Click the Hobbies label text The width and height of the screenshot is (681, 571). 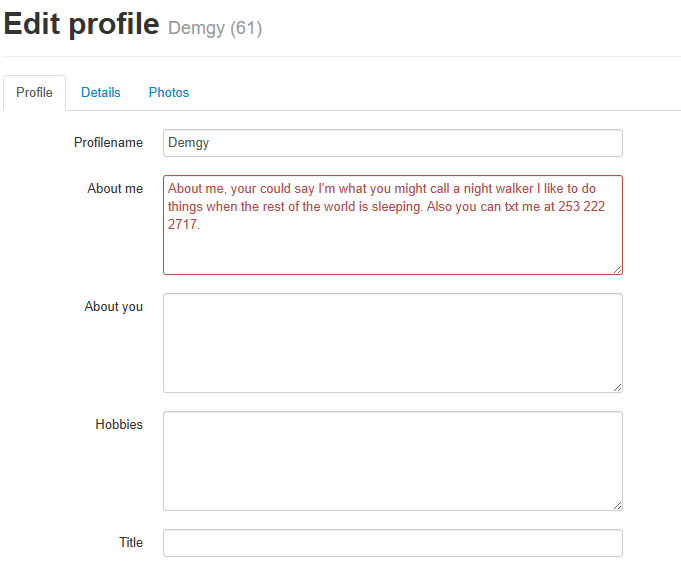point(119,424)
